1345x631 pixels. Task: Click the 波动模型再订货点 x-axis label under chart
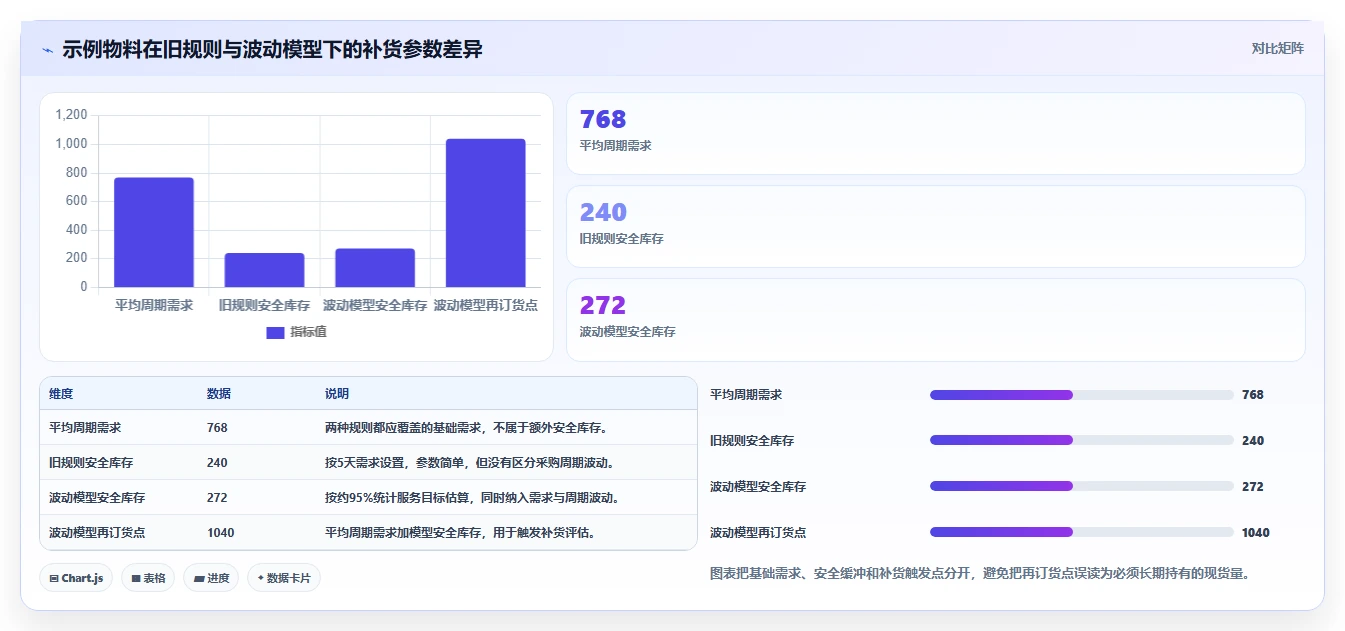click(x=486, y=305)
